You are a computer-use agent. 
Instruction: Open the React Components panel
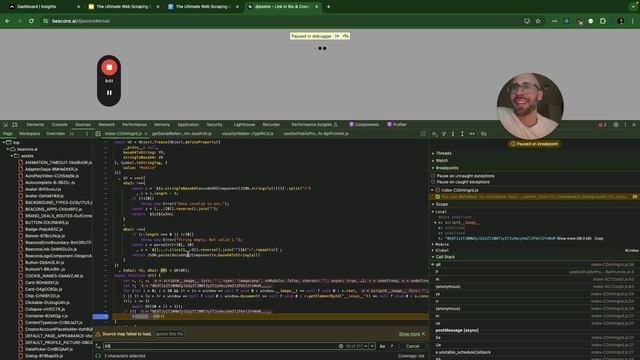click(364, 125)
